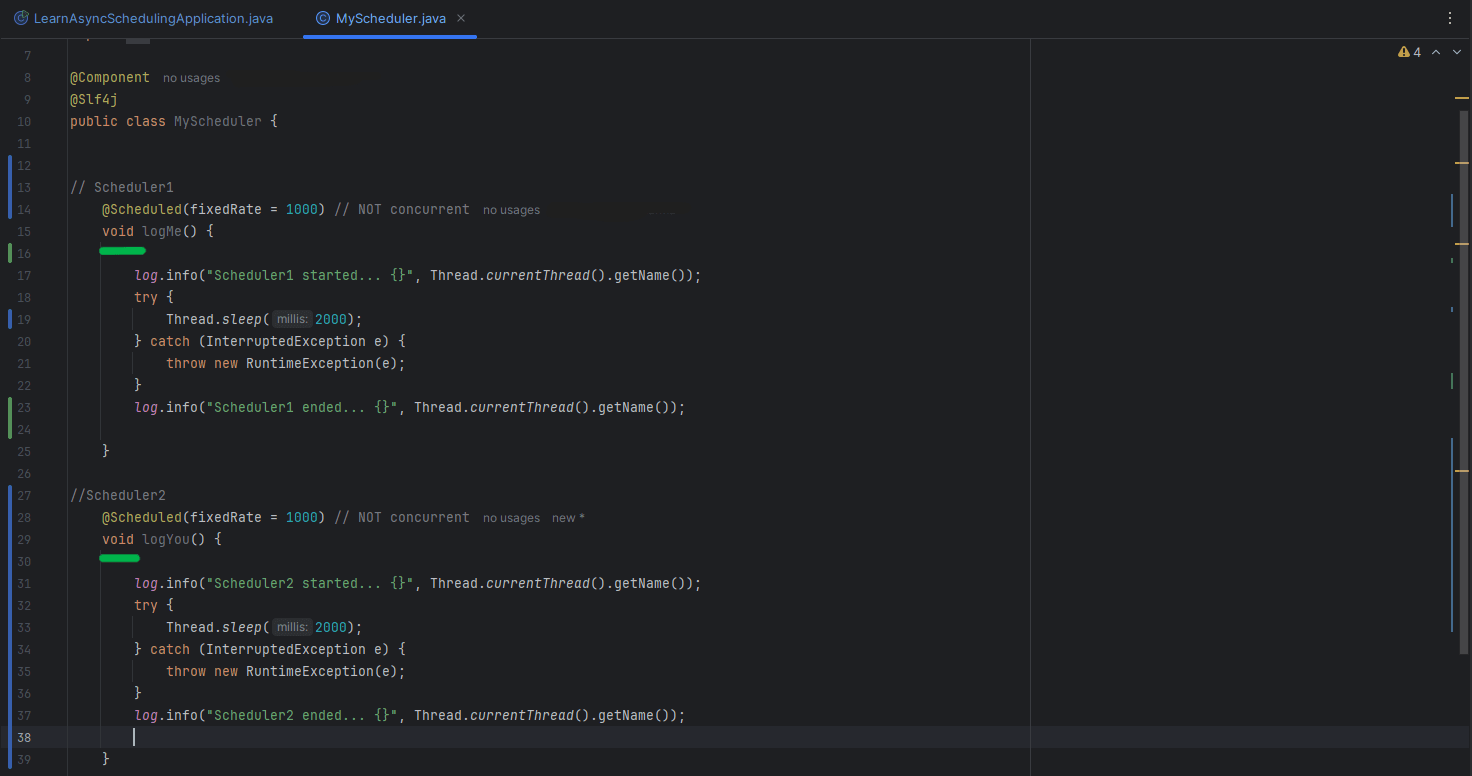
Task: Click the millis hint on line 19
Action: point(292,319)
